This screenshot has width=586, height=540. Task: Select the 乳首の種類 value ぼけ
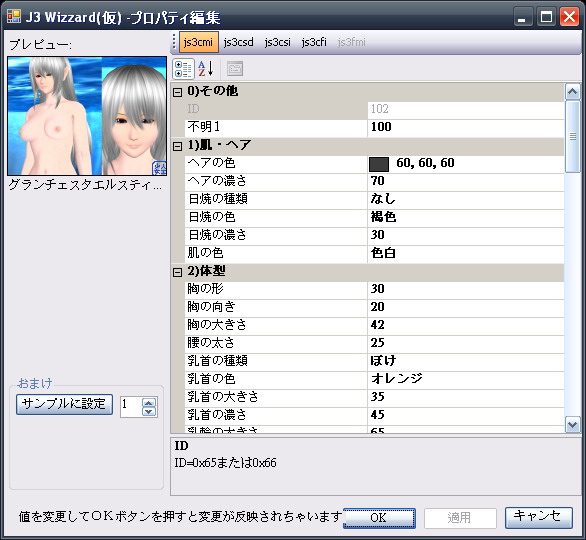pos(466,361)
